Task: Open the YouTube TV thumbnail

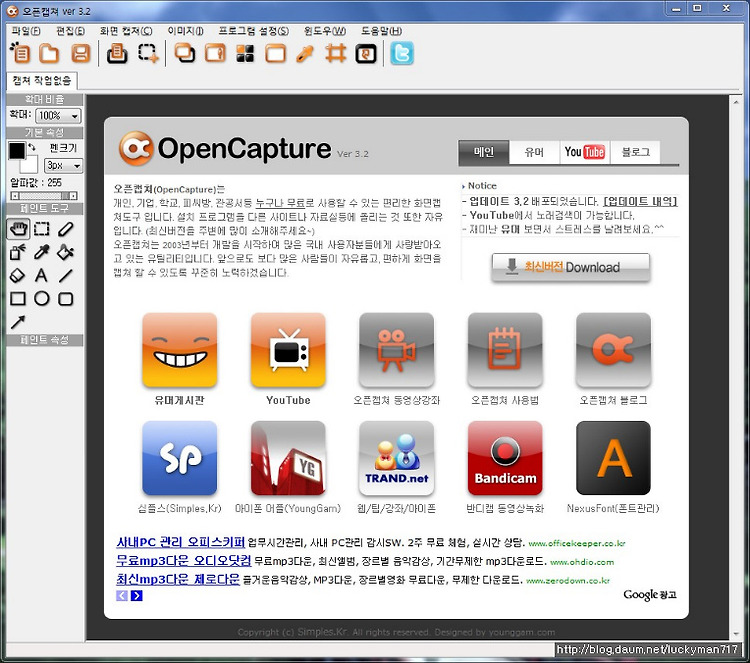Action: point(288,350)
